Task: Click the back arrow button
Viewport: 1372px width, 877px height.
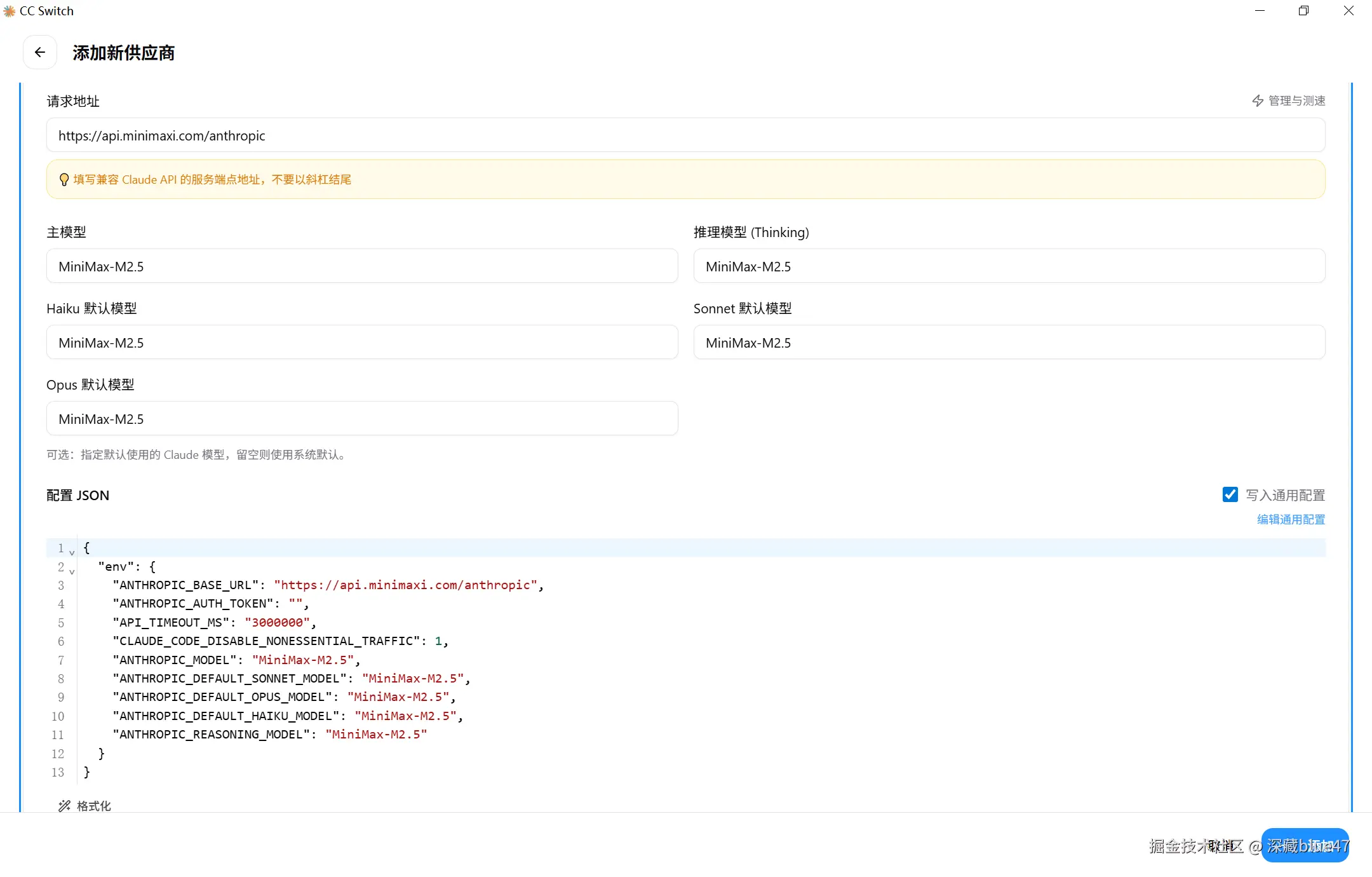Action: (x=40, y=52)
